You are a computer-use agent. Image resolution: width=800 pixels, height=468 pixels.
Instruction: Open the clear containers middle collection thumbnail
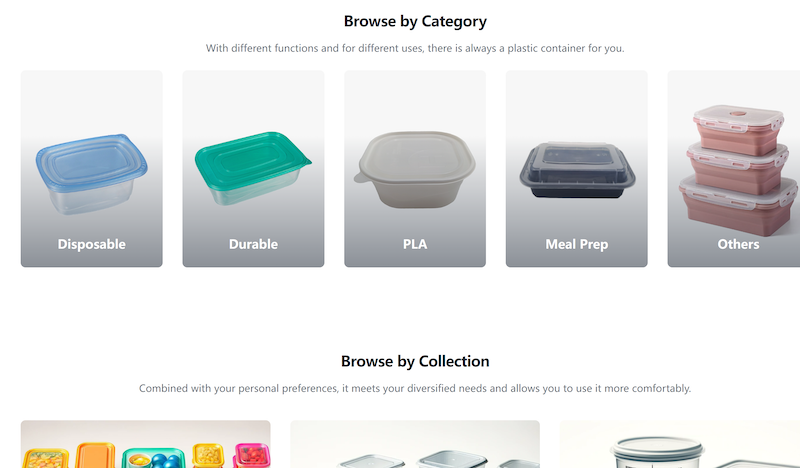pos(414,445)
